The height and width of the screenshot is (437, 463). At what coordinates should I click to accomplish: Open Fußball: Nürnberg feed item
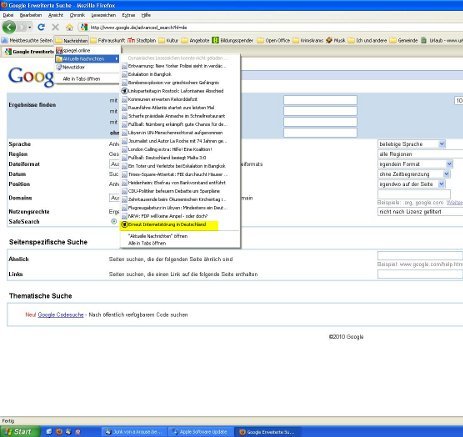180,124
